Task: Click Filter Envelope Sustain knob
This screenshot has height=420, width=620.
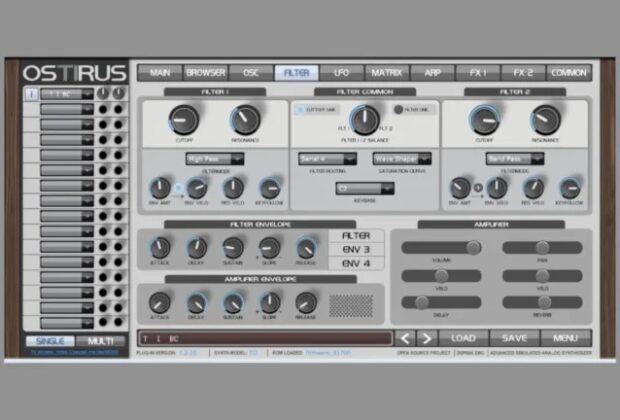Action: pyautogui.click(x=233, y=248)
